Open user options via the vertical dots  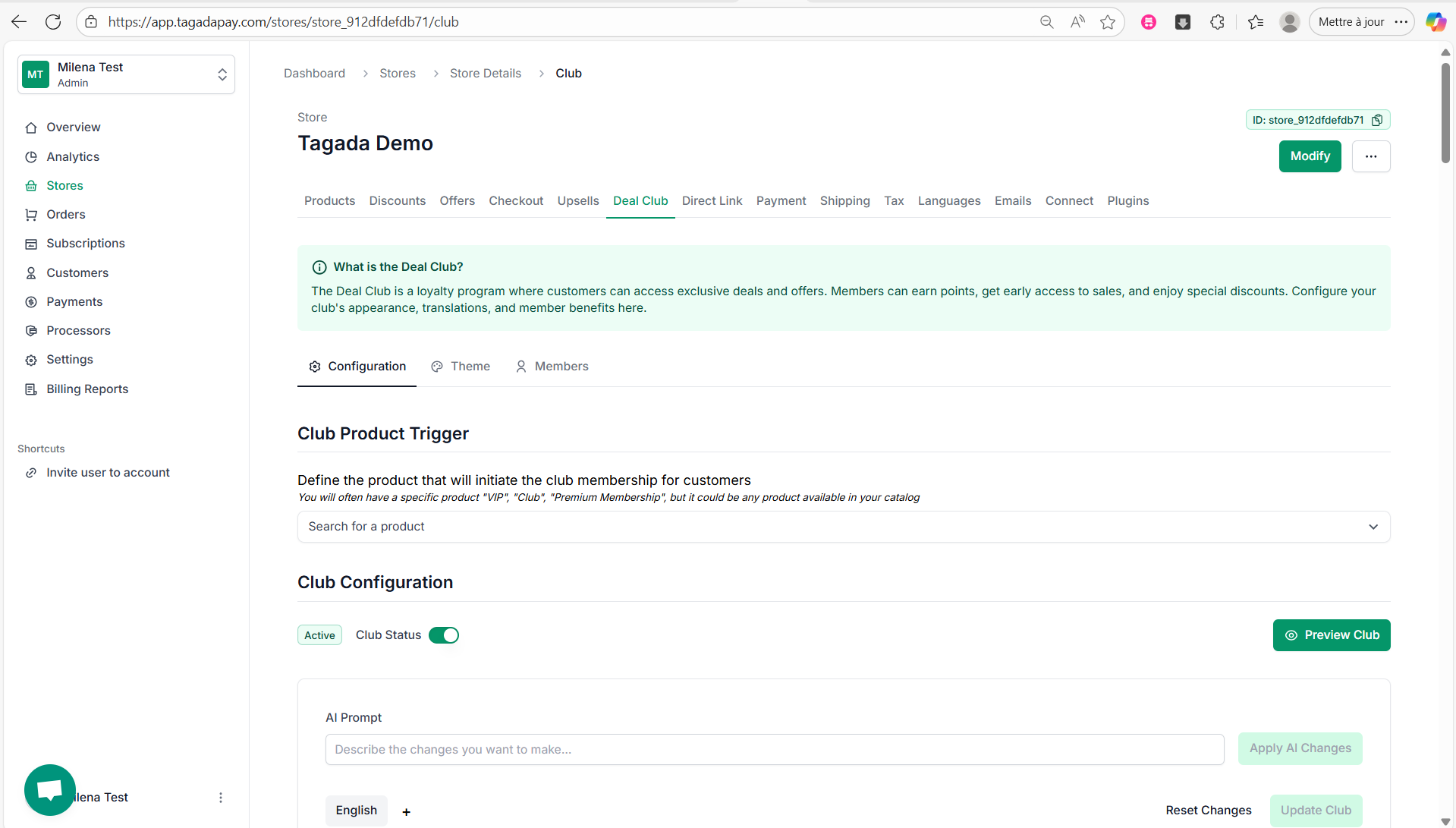[221, 798]
